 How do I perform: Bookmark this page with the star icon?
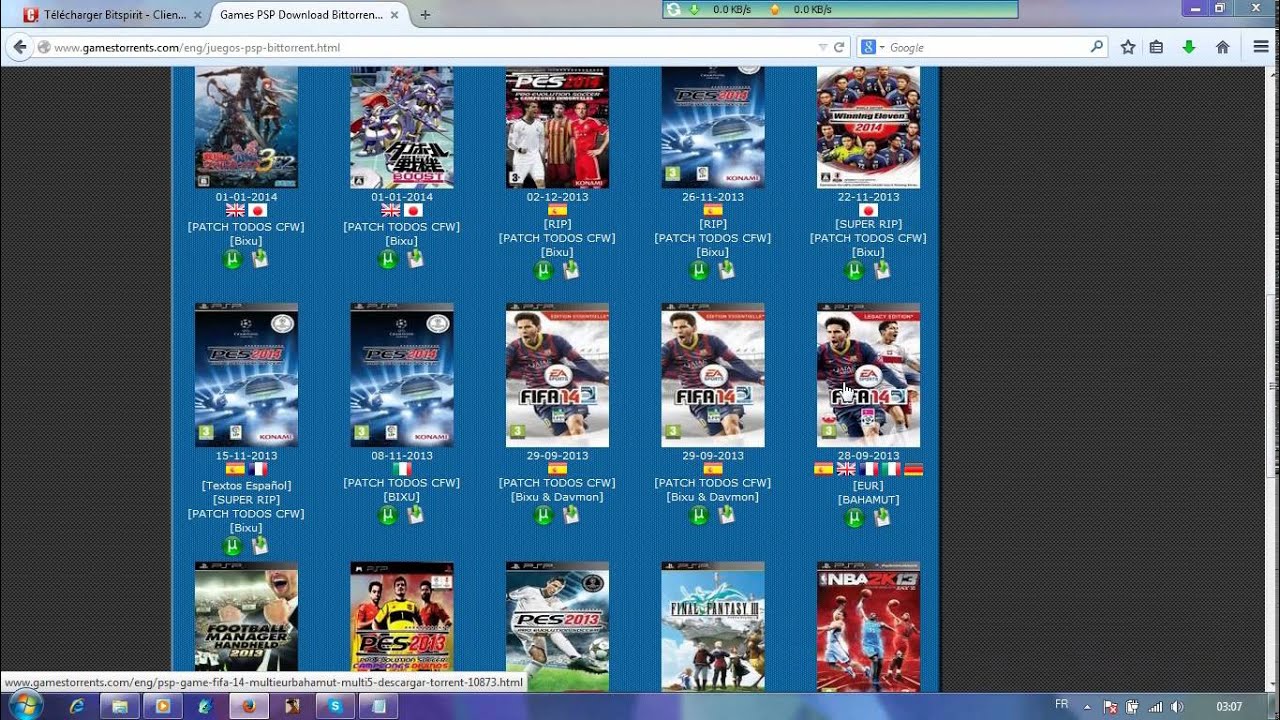tap(1128, 47)
